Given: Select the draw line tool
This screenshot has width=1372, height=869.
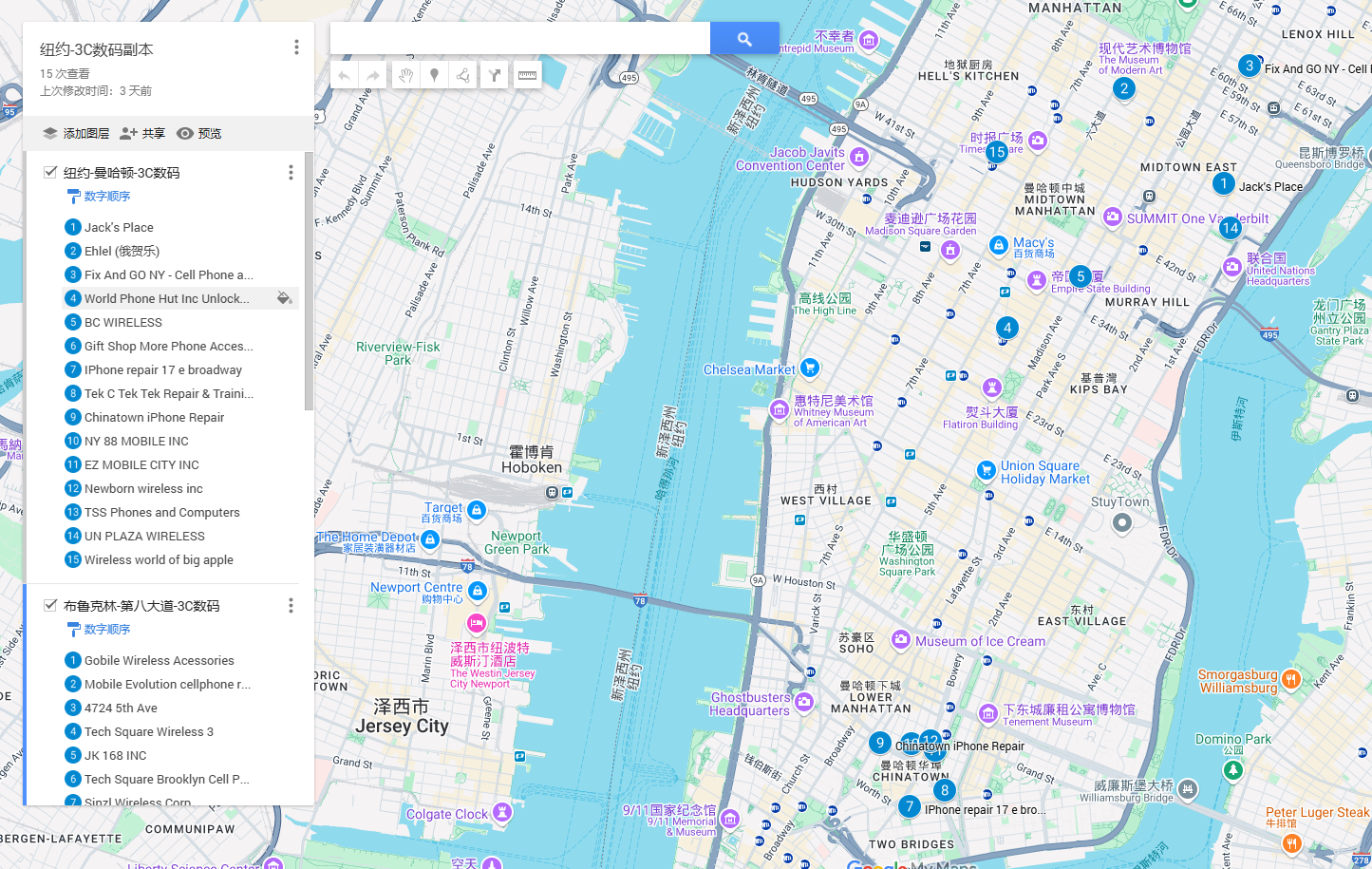Looking at the screenshot, I should [x=463, y=75].
